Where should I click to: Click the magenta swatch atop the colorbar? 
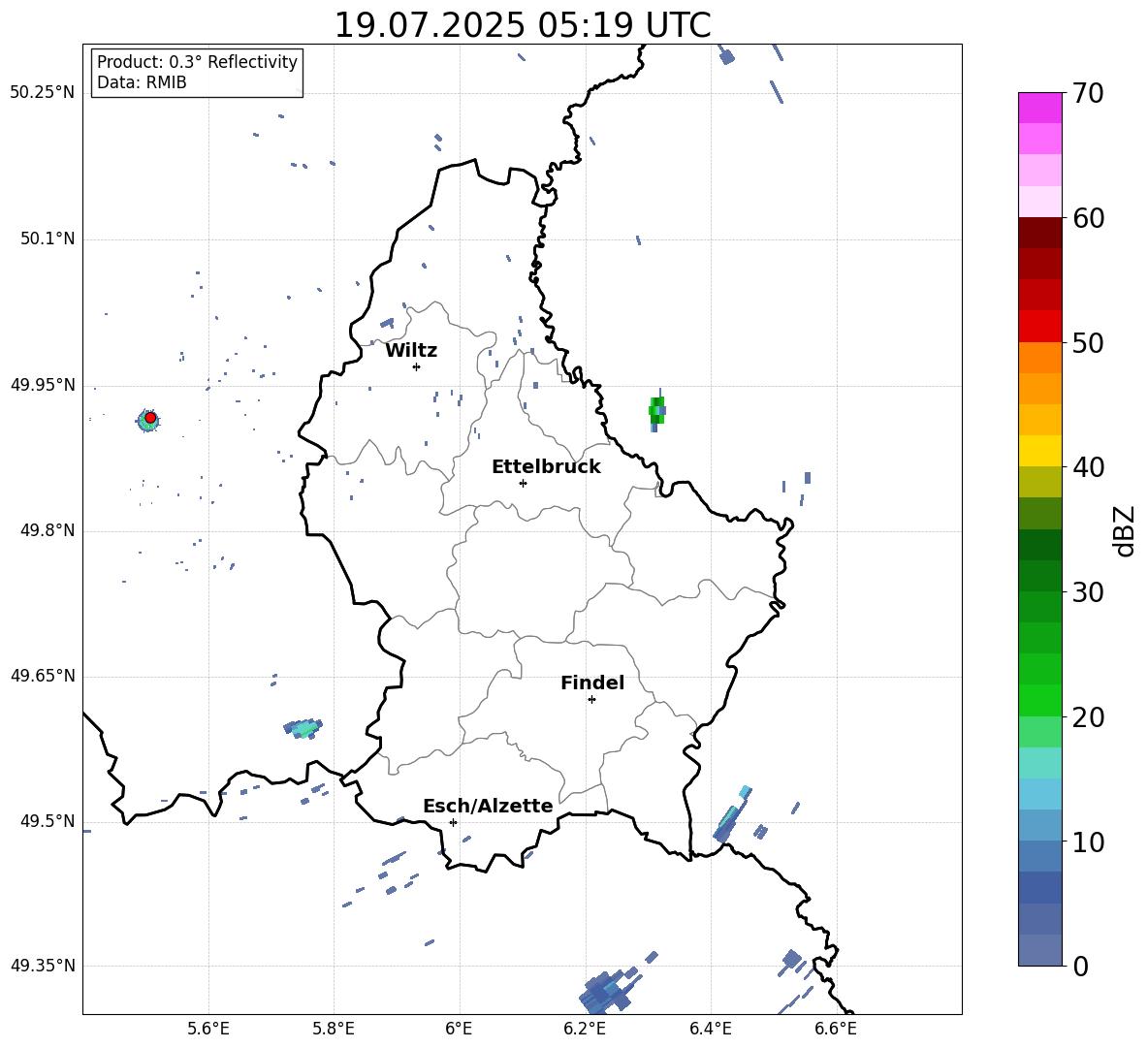point(1039,109)
